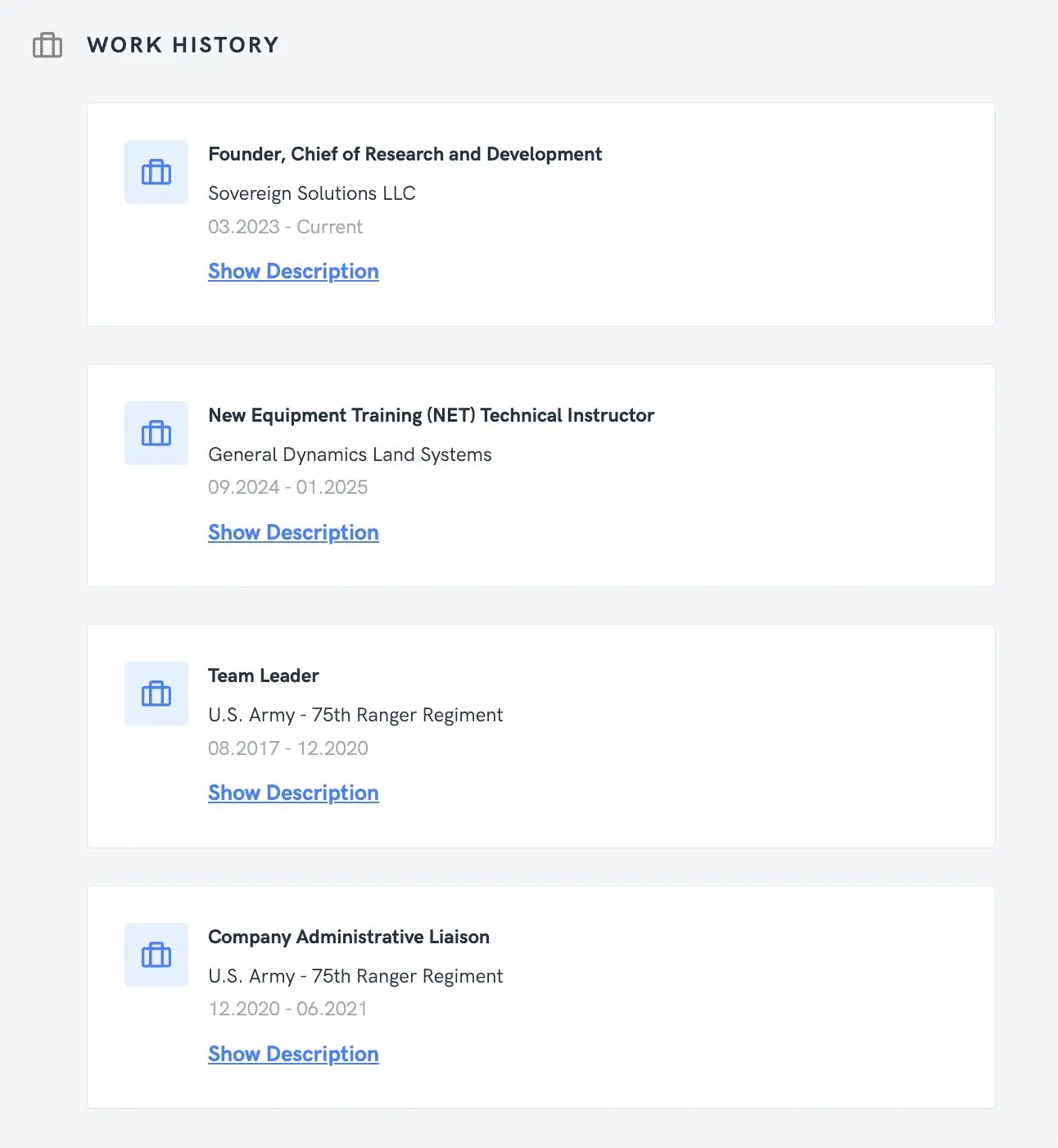The height and width of the screenshot is (1148, 1058).
Task: Click the briefcase icon beside Founder, Chief of Research
Action: coord(156,172)
